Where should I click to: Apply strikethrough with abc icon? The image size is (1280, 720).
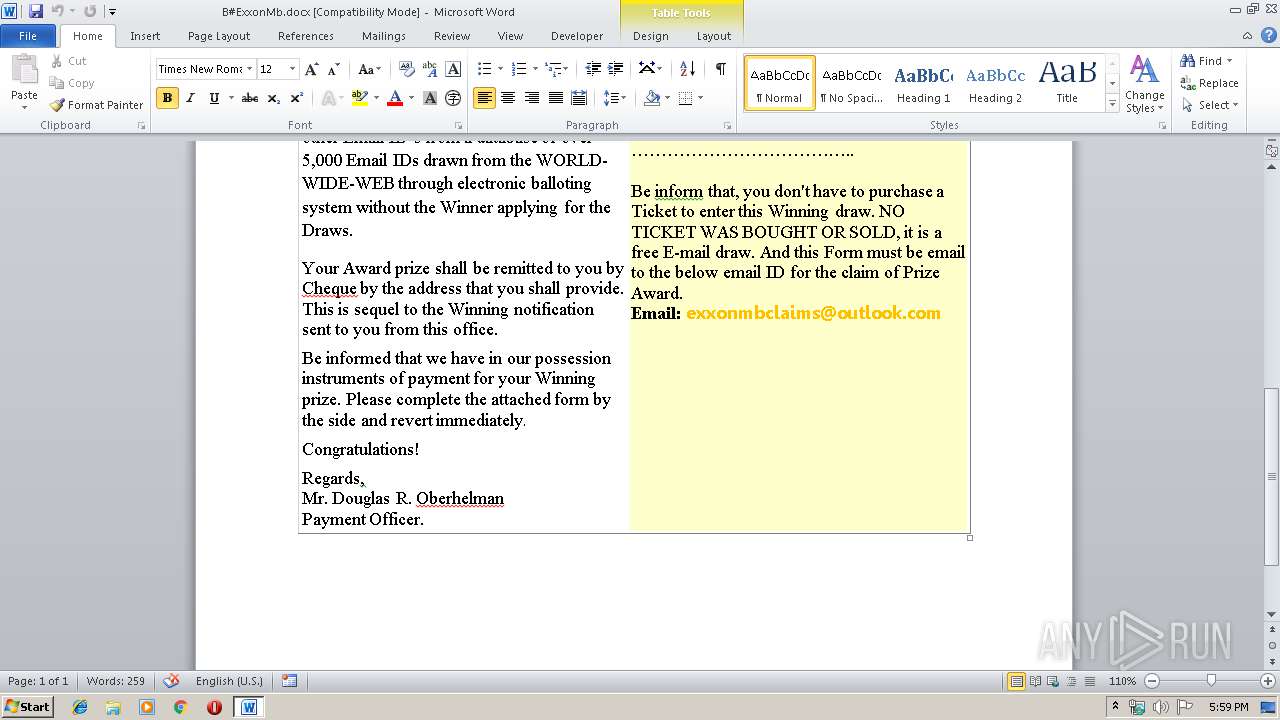click(250, 98)
